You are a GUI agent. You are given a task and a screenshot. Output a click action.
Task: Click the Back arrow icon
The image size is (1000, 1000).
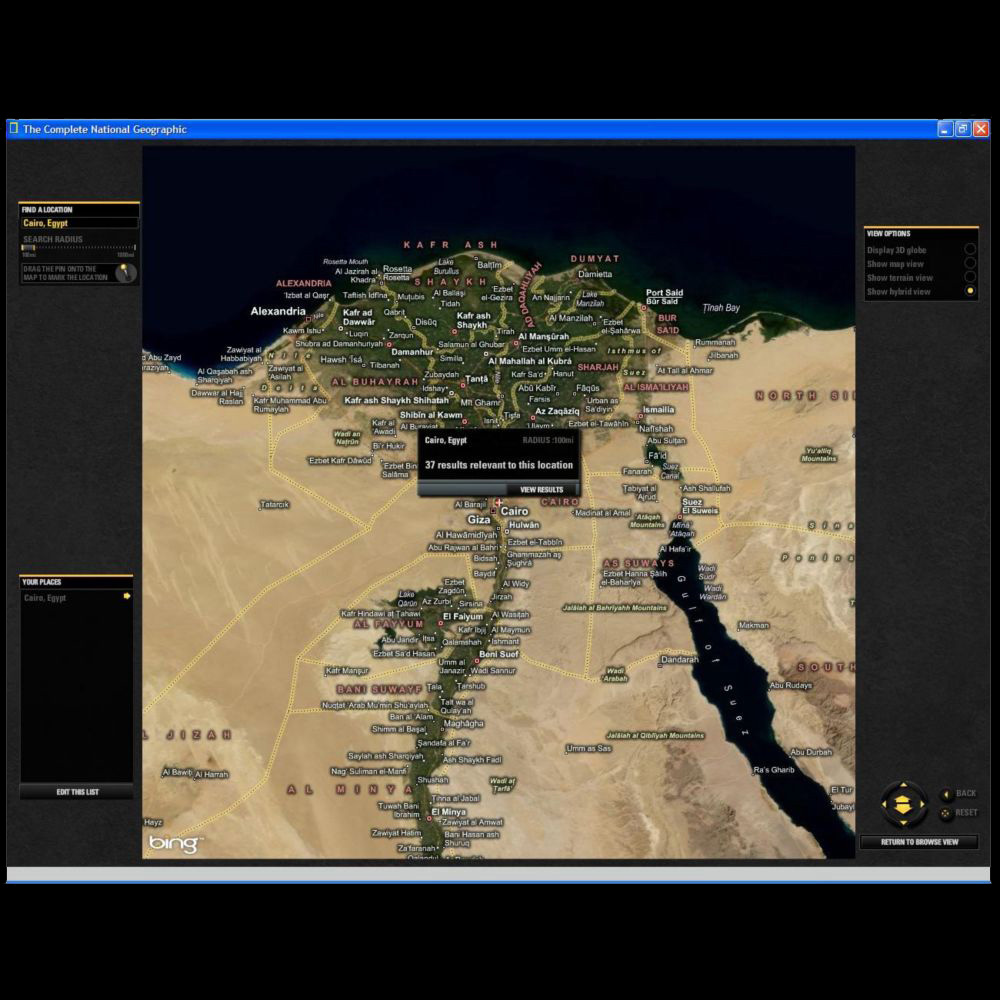click(946, 794)
